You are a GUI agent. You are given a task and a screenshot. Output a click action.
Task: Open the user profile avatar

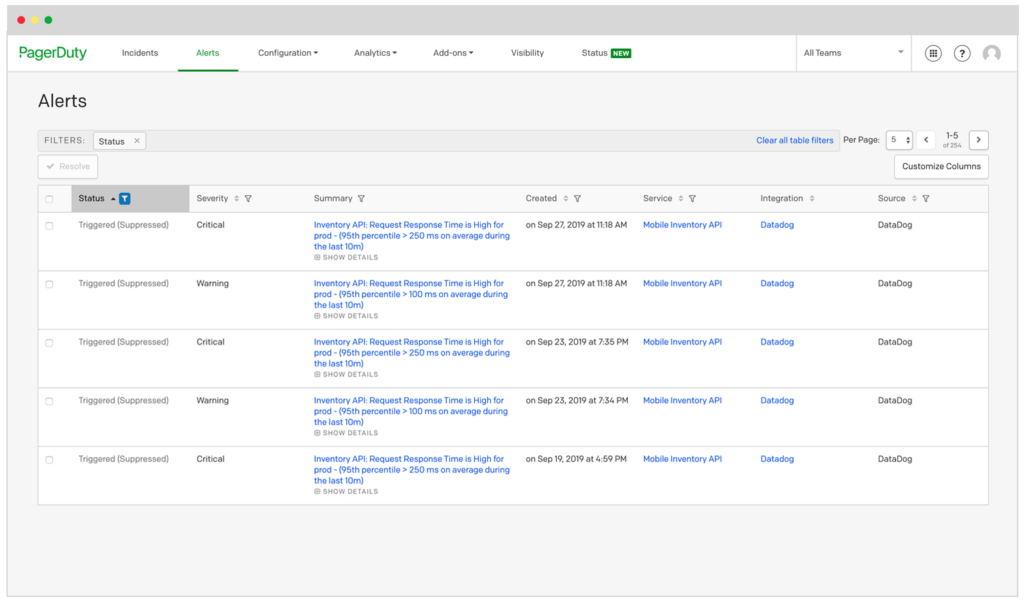click(x=991, y=54)
